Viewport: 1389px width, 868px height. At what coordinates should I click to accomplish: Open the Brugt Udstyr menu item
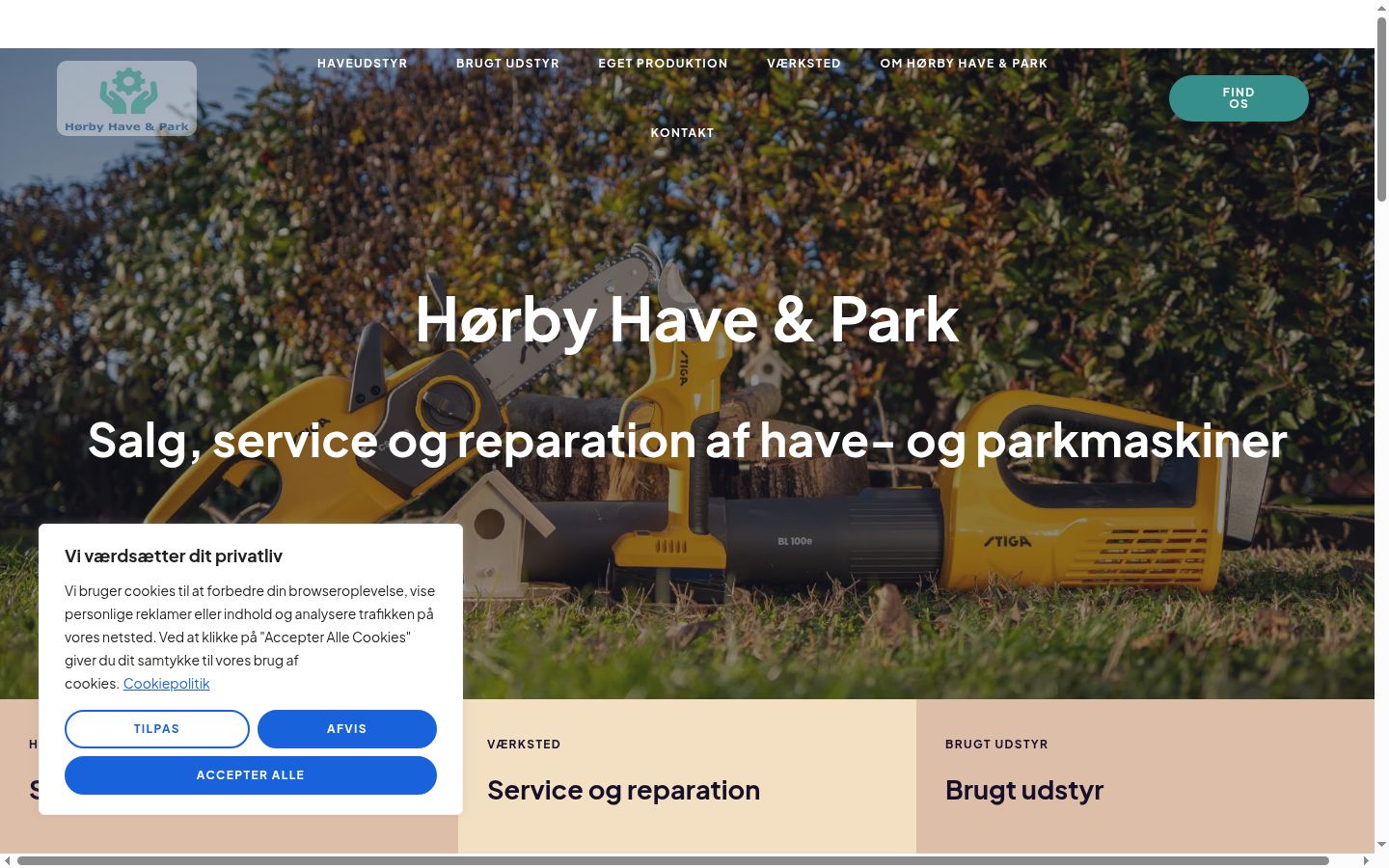tap(507, 64)
